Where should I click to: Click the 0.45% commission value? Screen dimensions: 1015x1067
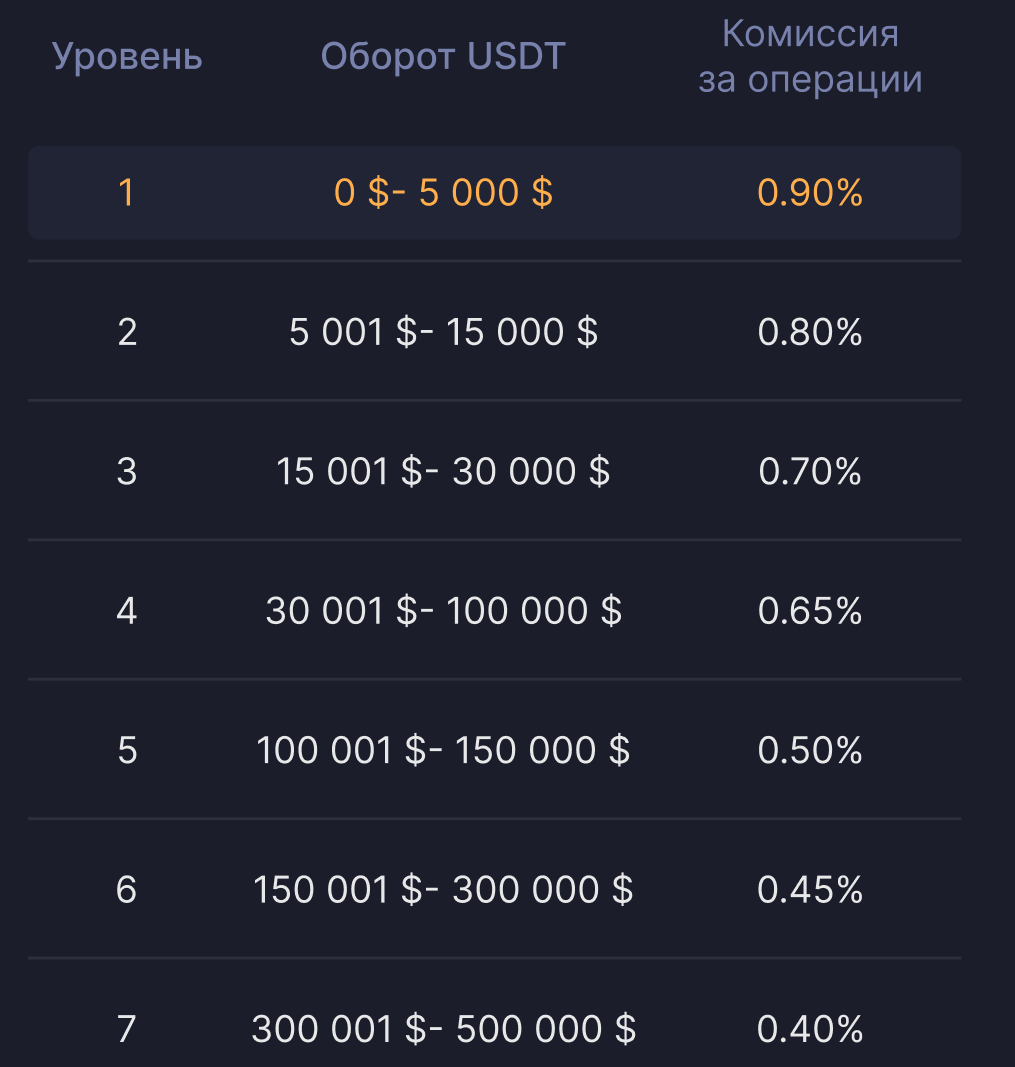(810, 889)
